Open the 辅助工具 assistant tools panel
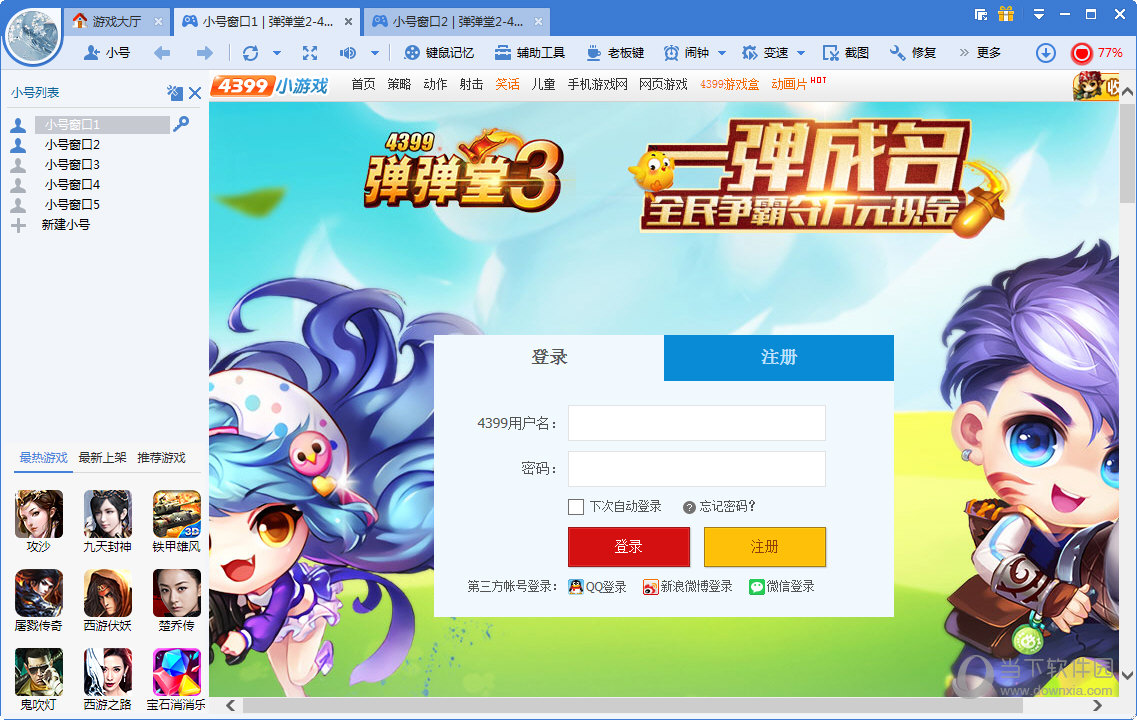The height and width of the screenshot is (720, 1137). [x=529, y=52]
